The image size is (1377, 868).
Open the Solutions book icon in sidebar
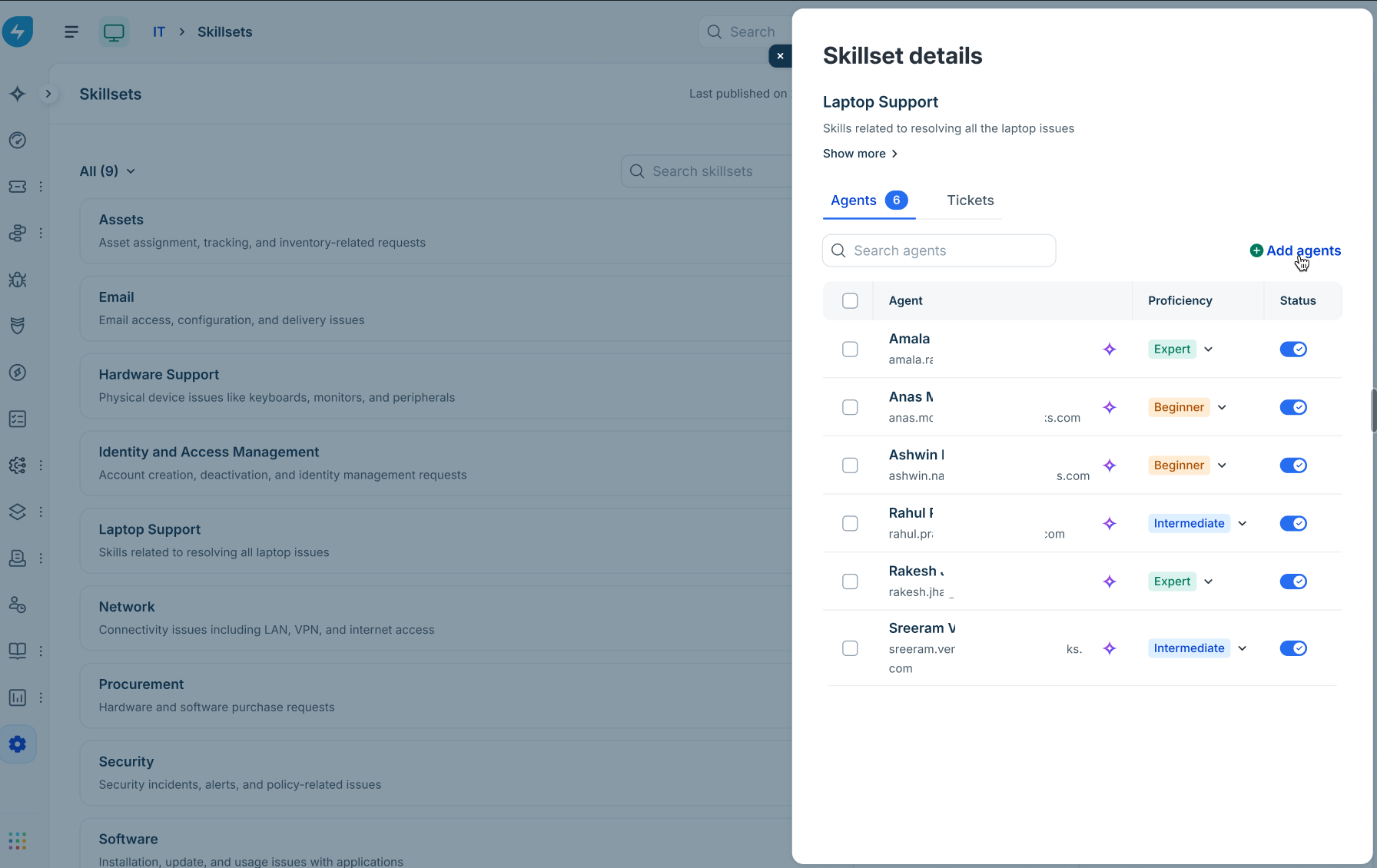pos(18,651)
